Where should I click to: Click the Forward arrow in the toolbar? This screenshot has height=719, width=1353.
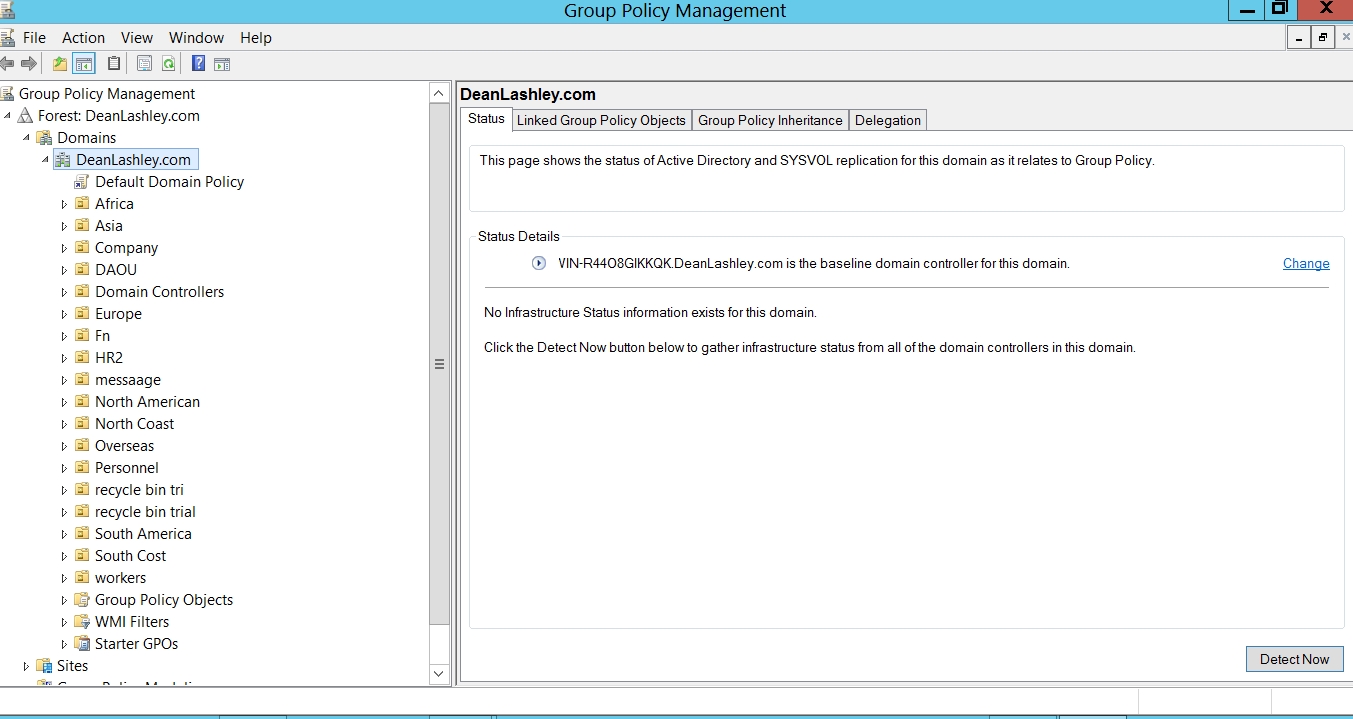click(x=29, y=64)
